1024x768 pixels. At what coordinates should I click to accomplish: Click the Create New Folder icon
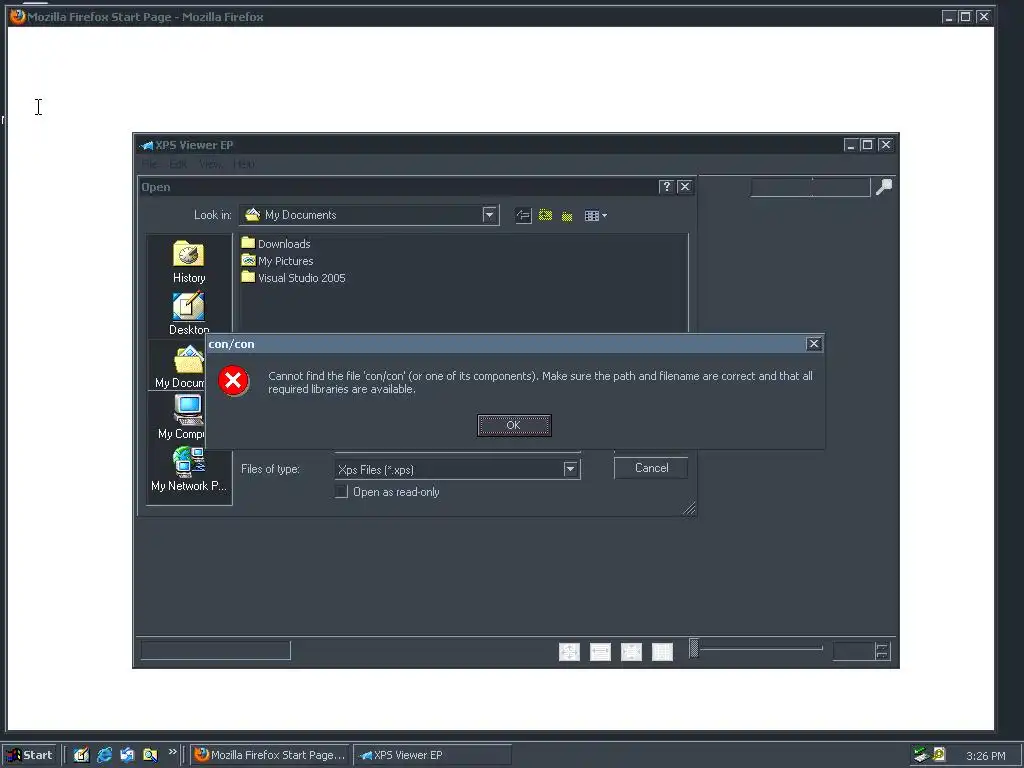pos(568,216)
